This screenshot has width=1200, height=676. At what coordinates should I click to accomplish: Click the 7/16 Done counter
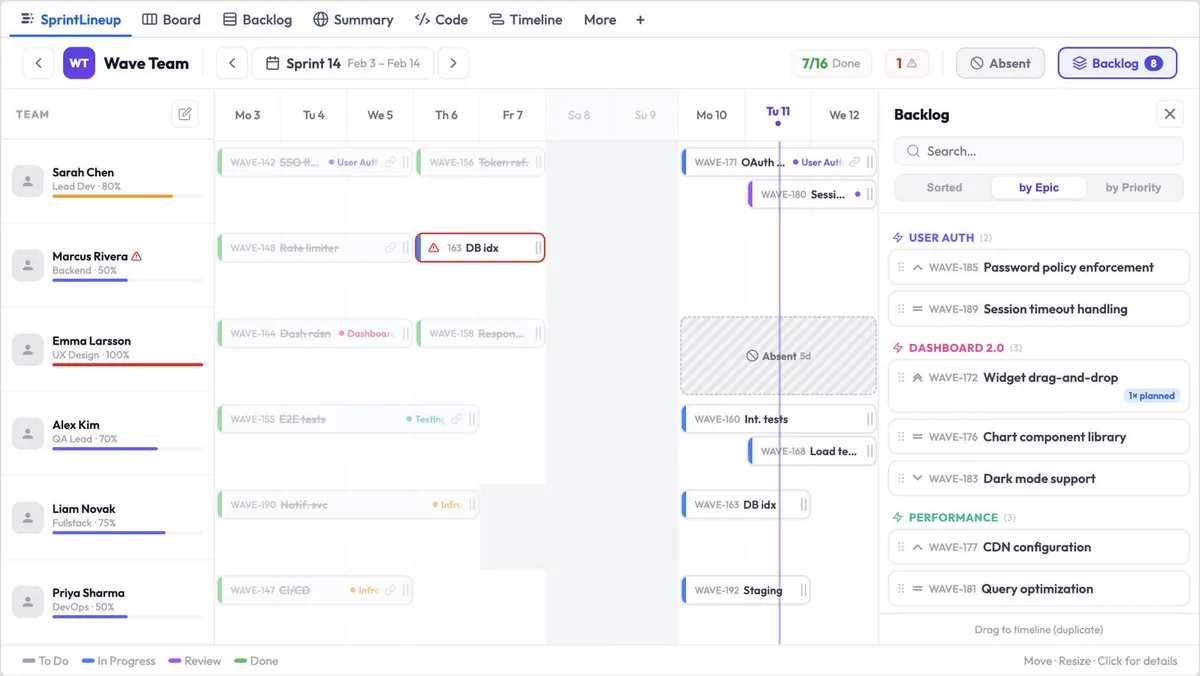point(830,63)
